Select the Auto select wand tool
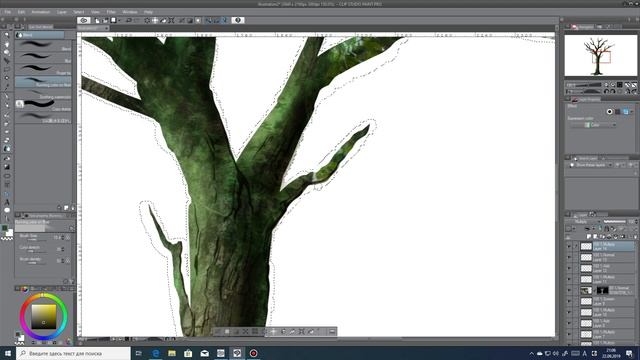 [x=7, y=78]
